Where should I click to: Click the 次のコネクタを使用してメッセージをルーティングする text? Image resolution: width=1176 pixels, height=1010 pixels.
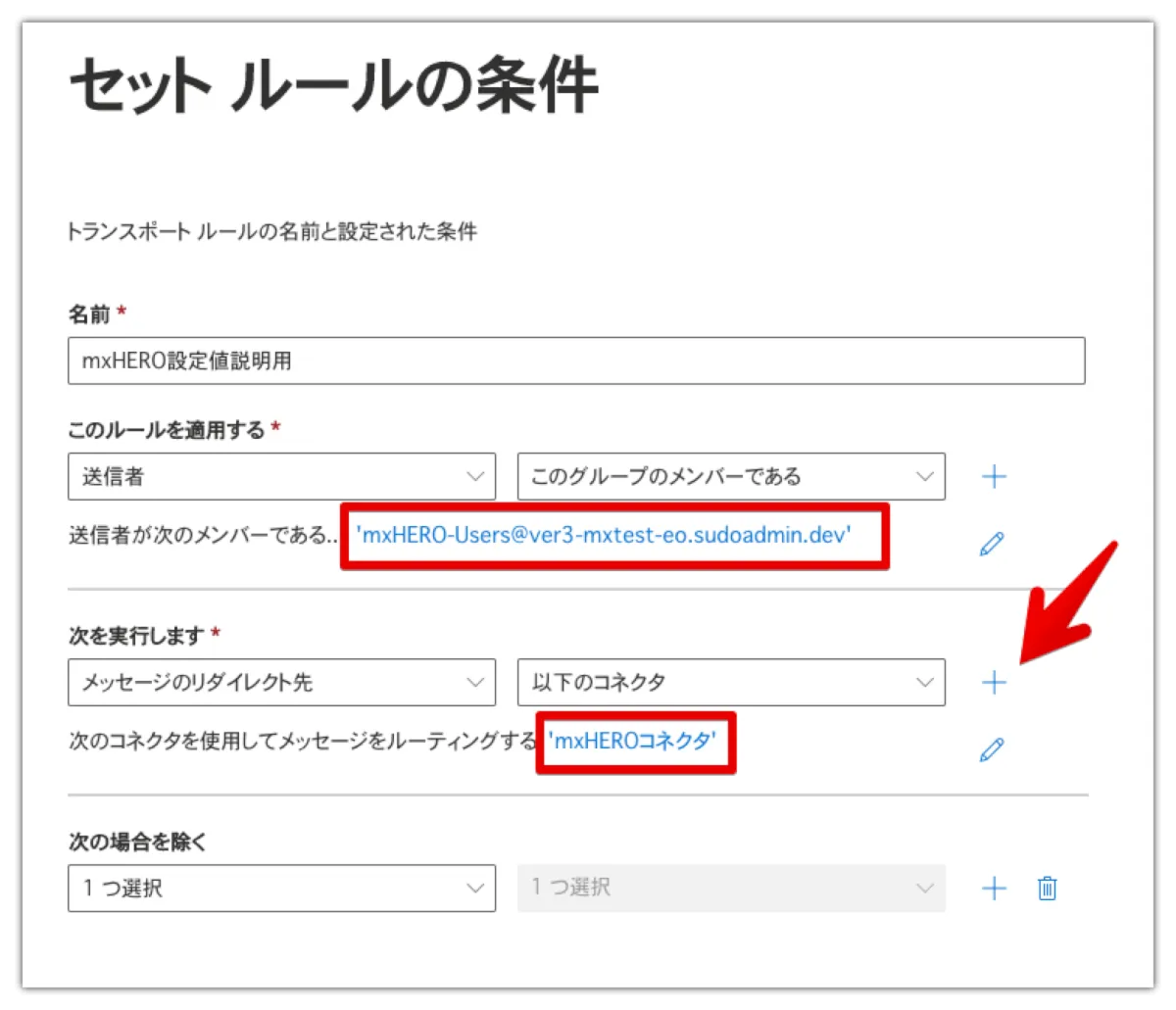[303, 742]
